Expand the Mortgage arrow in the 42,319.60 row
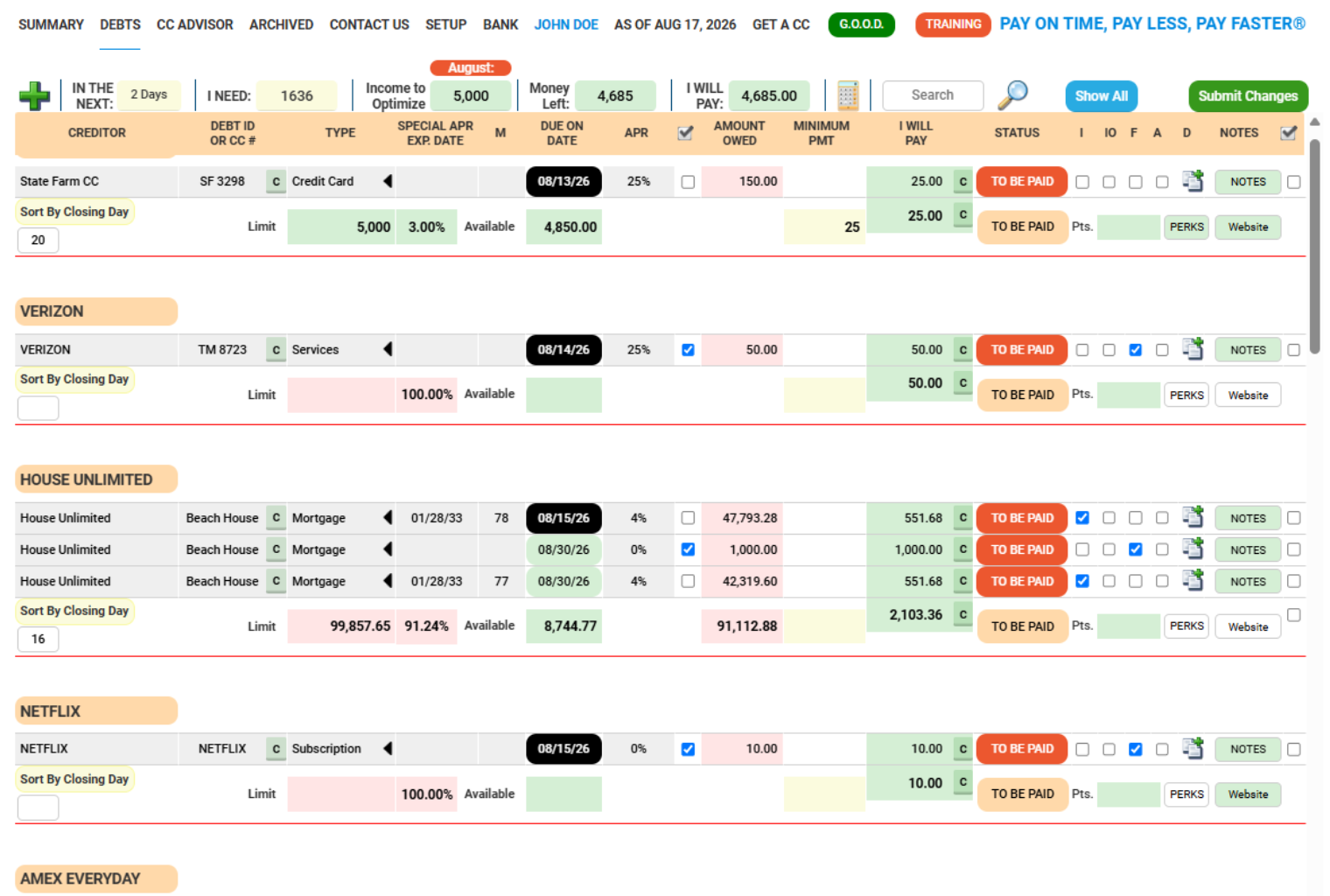1330x896 pixels. [x=388, y=580]
